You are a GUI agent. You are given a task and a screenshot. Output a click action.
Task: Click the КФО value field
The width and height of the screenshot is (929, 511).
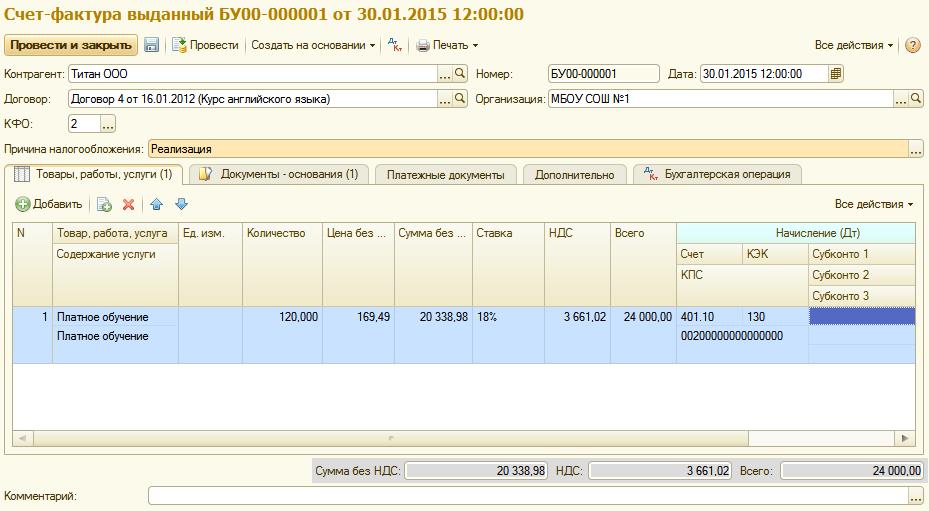[84, 124]
